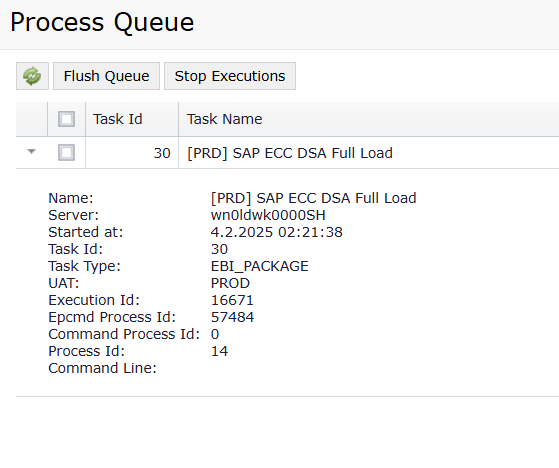Viewport: 559px width, 468px height.
Task: Click the Started at timestamp value
Action: [277, 232]
